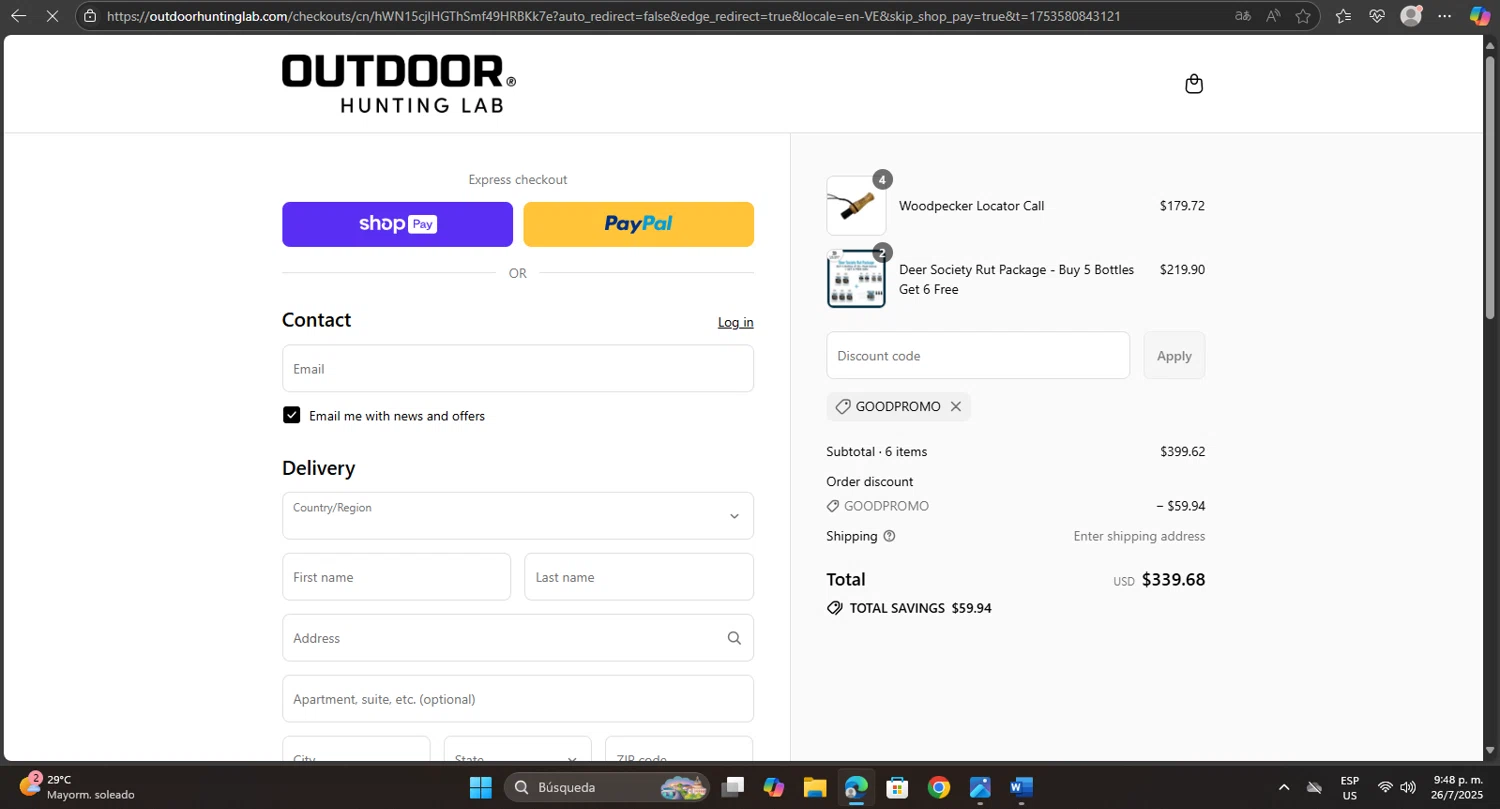Launch Copilot from the taskbar
Screen dimensions: 1500x809
point(774,788)
